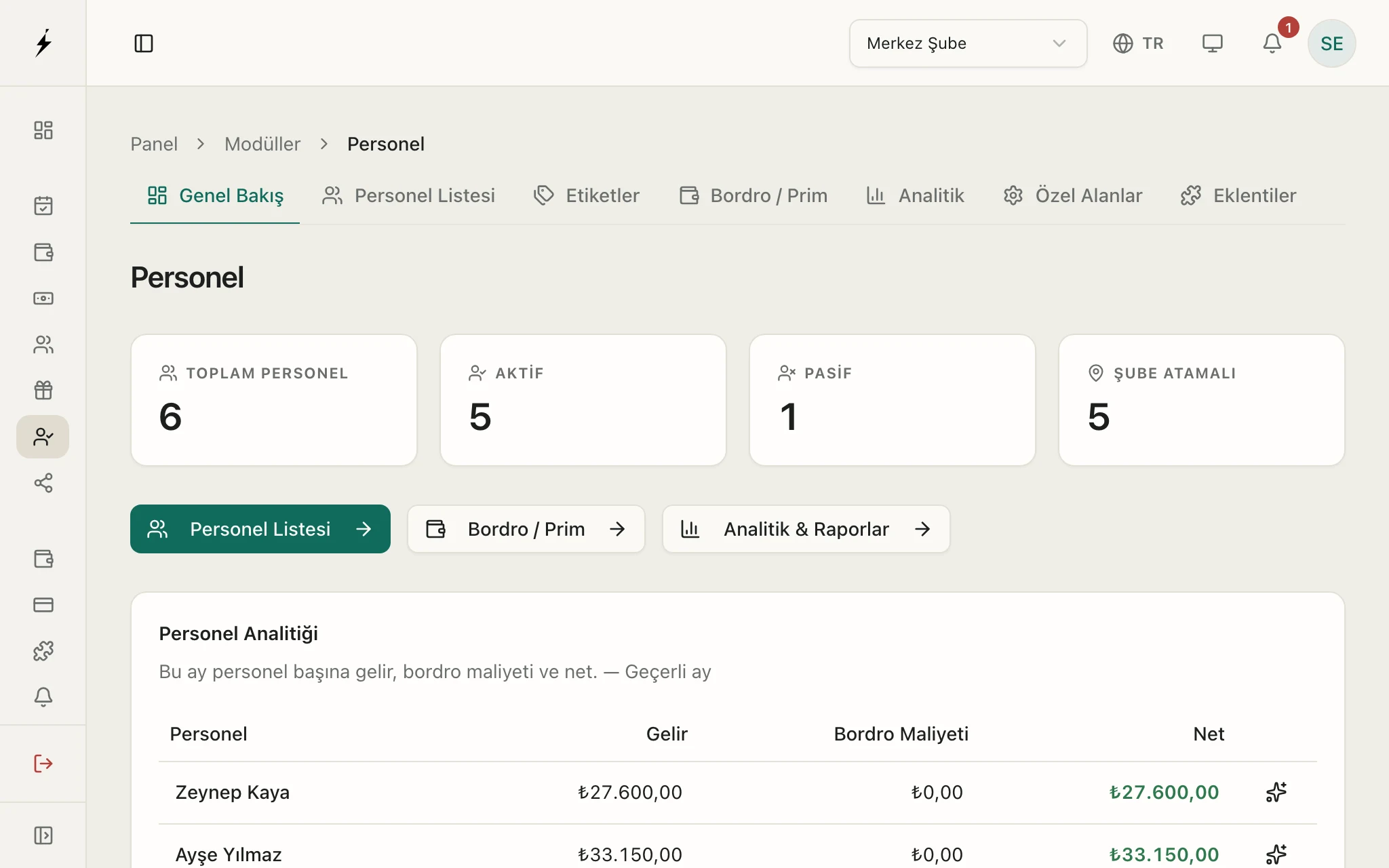Click the lightning bolt app logo
The image size is (1389, 868).
pos(43,43)
